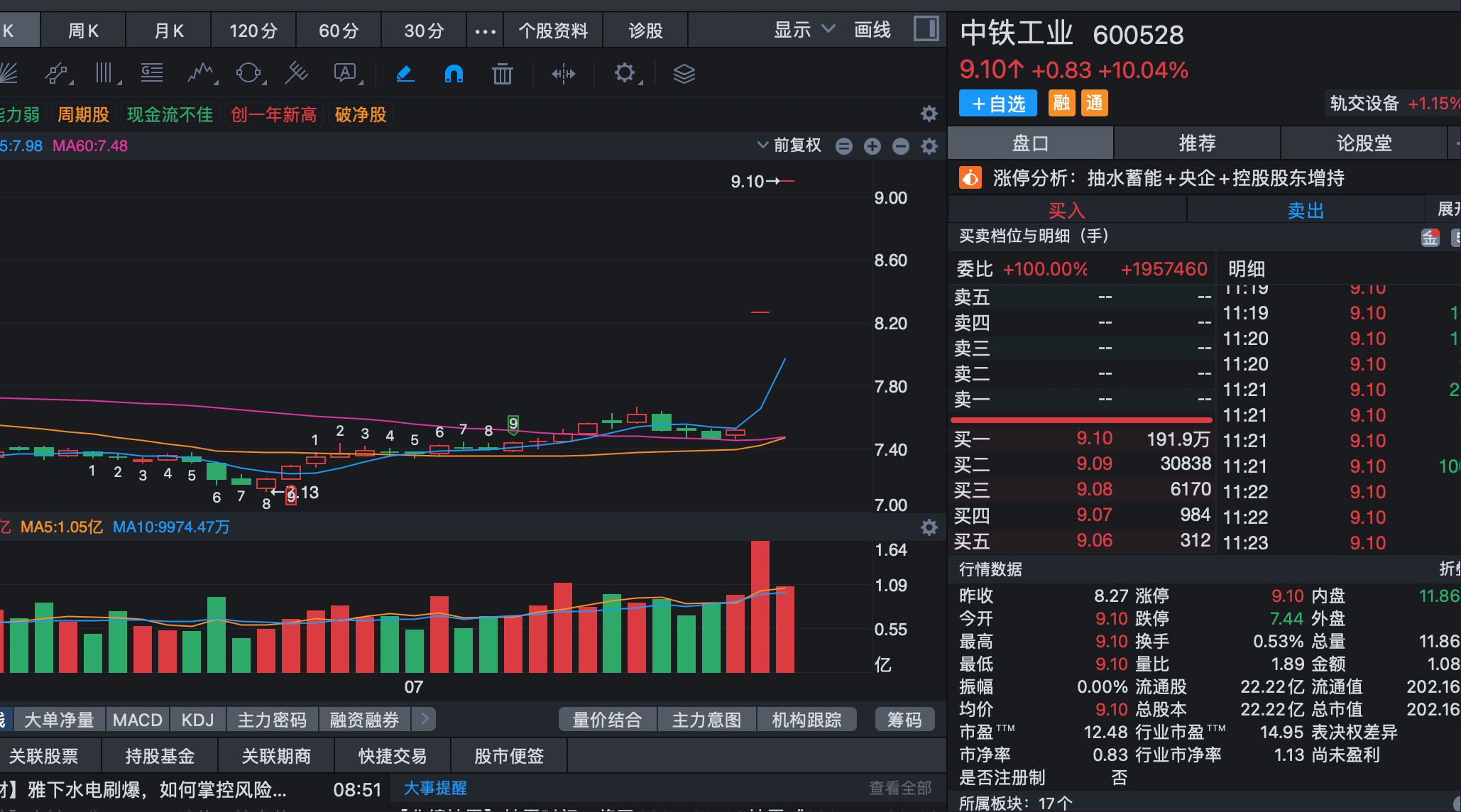Viewport: 1461px width, 812px height.
Task: Click the 筹码 chips button
Action: (x=904, y=720)
